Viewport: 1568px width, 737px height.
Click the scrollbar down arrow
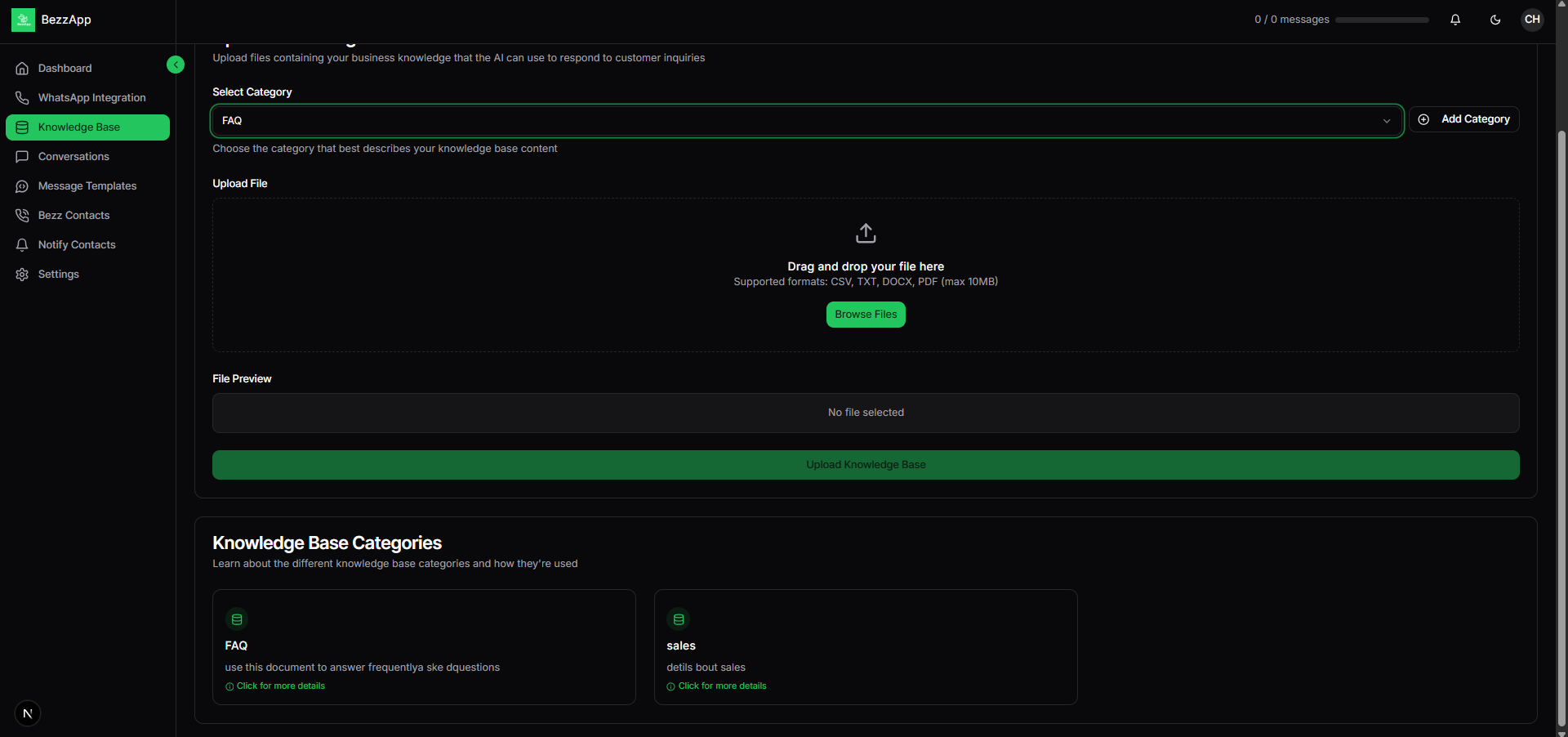pyautogui.click(x=1561, y=733)
